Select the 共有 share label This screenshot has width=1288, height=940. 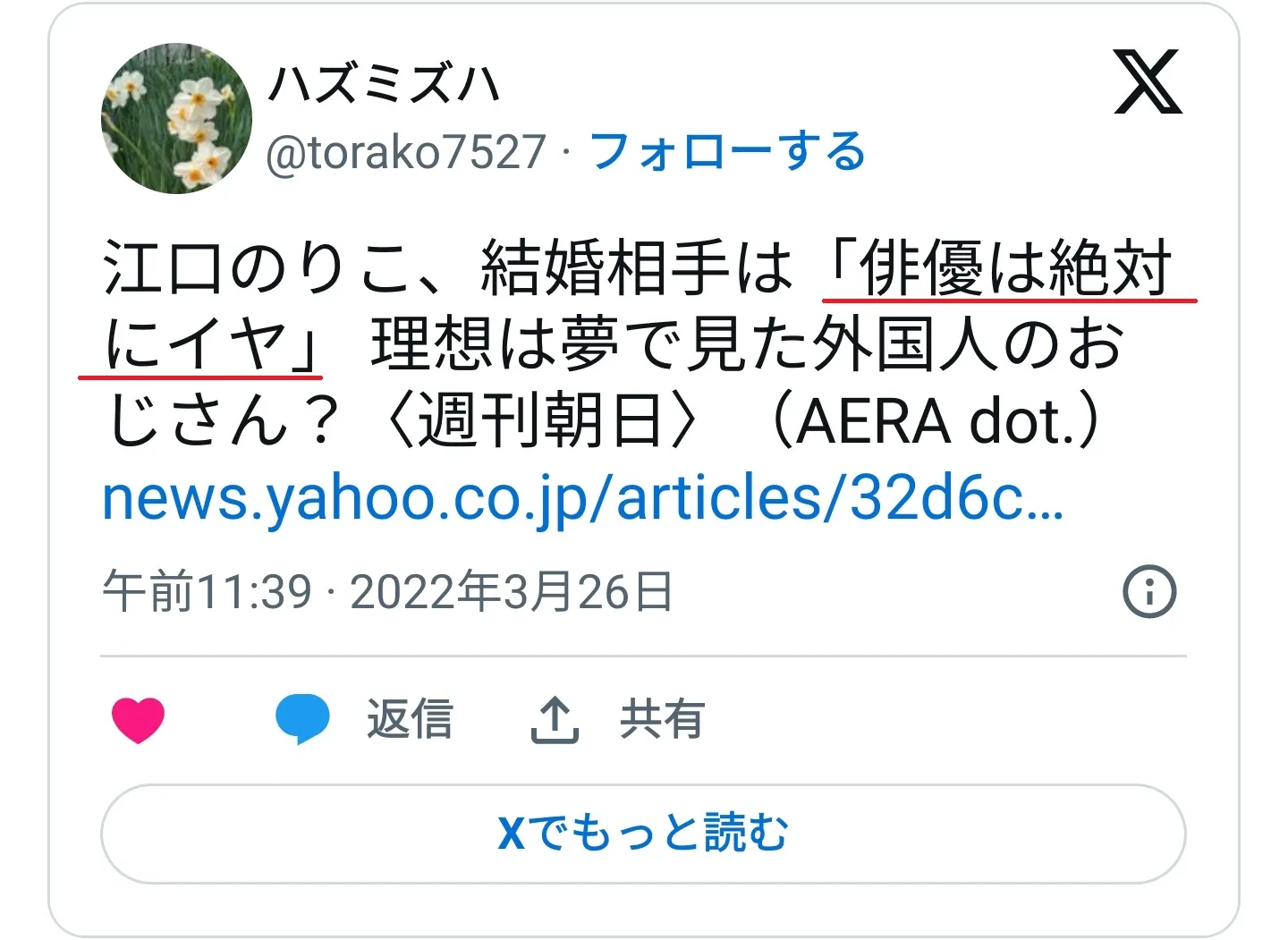pos(663,719)
